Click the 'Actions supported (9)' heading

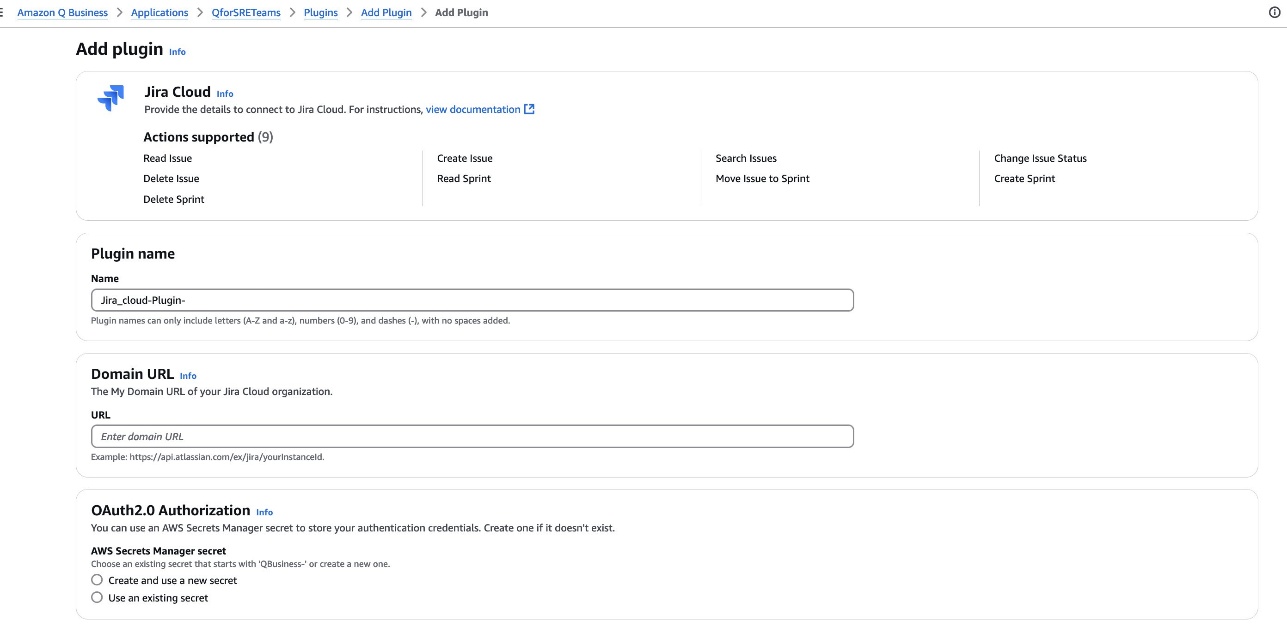coord(208,137)
